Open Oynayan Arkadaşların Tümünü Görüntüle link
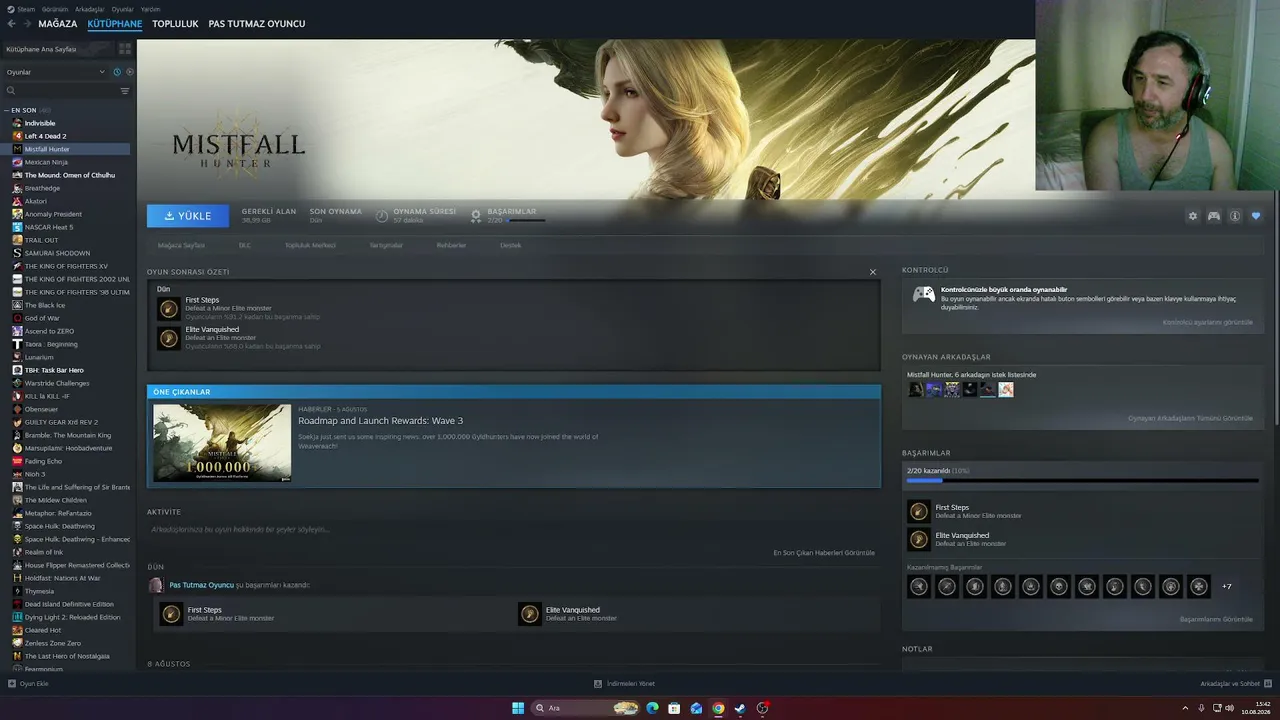This screenshot has height=720, width=1280. tap(1190, 418)
